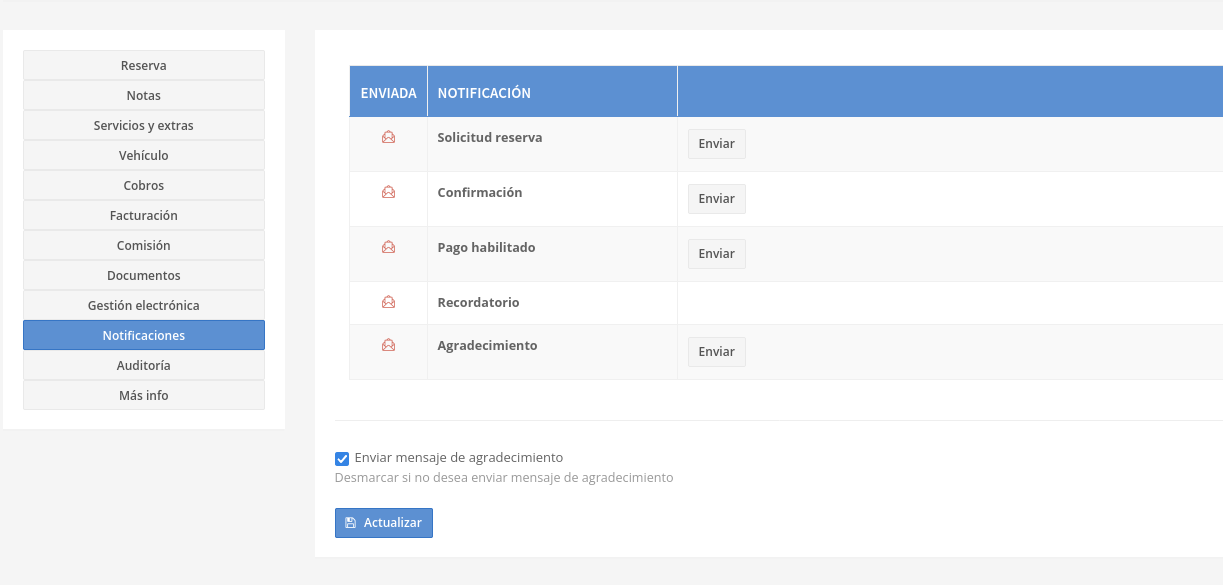Click envelope icon for Agradecimiento
The width and height of the screenshot is (1223, 585).
389,346
